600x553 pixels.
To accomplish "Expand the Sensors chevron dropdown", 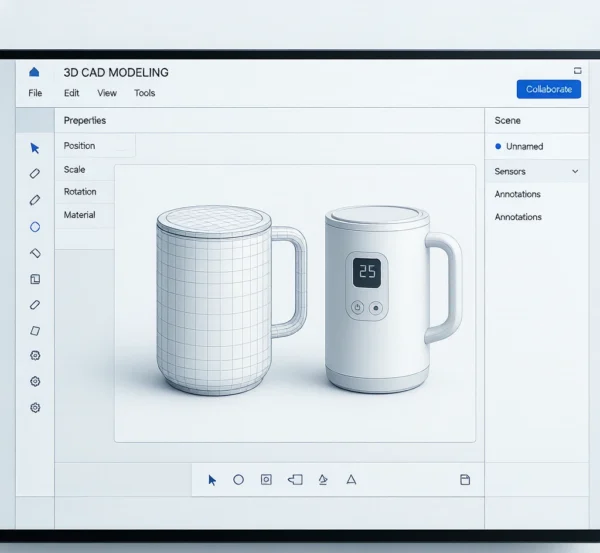I will (575, 171).
